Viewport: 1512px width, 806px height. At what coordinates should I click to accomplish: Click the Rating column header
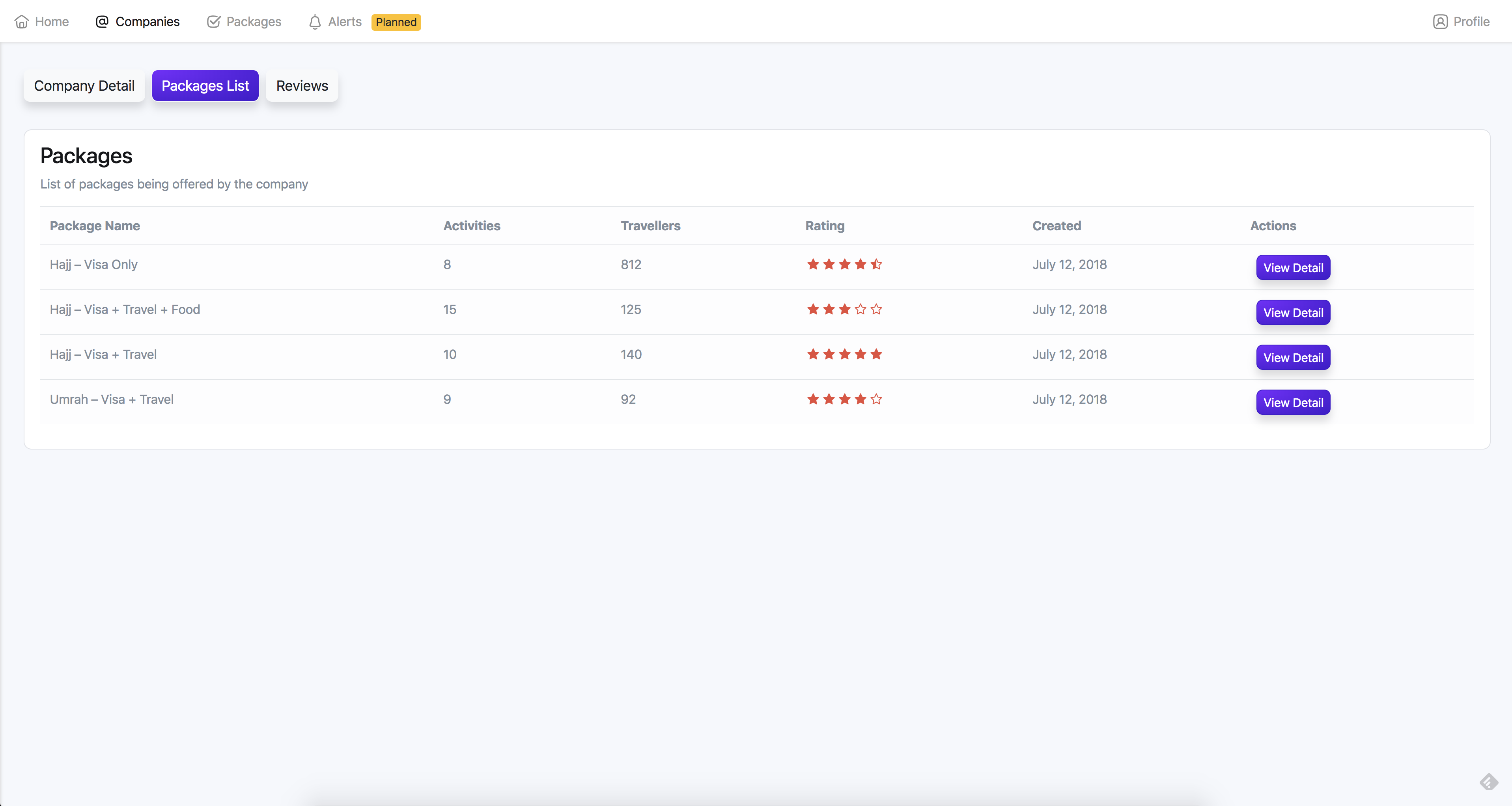[x=825, y=226]
